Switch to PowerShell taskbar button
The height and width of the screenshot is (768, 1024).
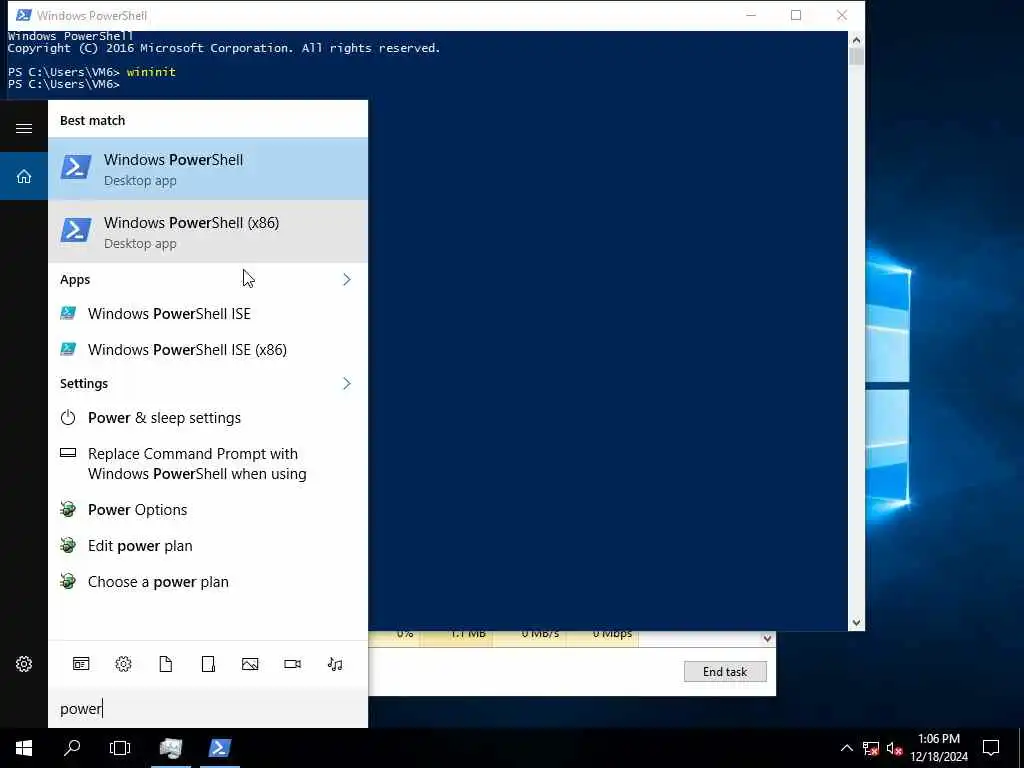219,748
